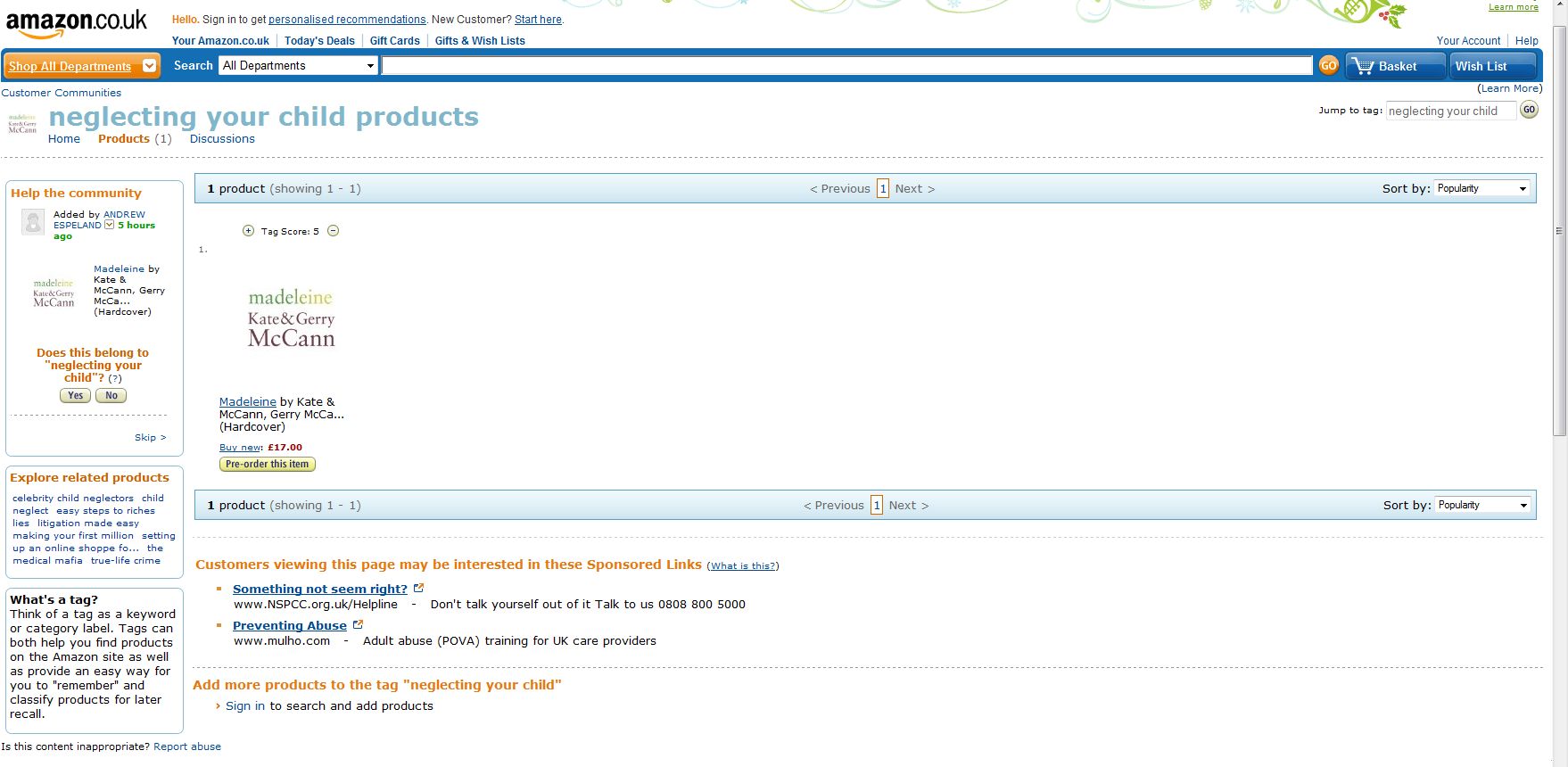
Task: Answer Yes to tag belonging question
Action: [x=75, y=396]
